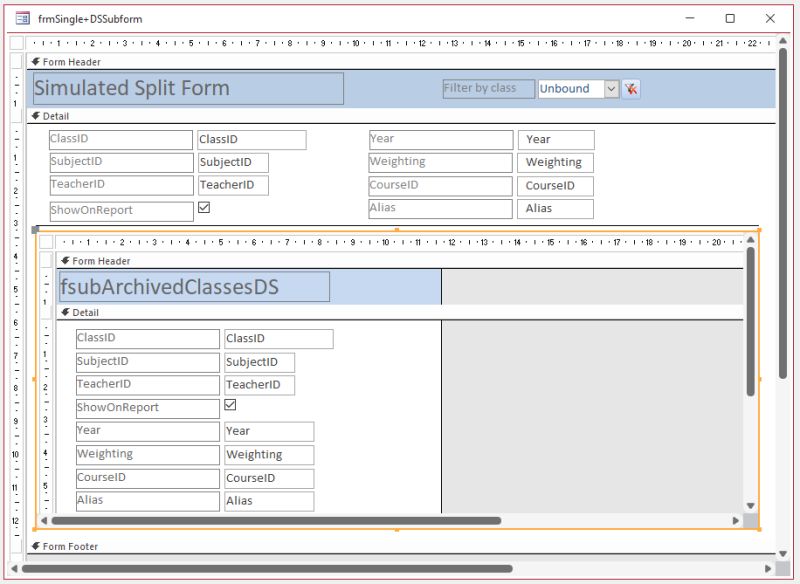Select the ClassID text box on main form

coord(249,139)
